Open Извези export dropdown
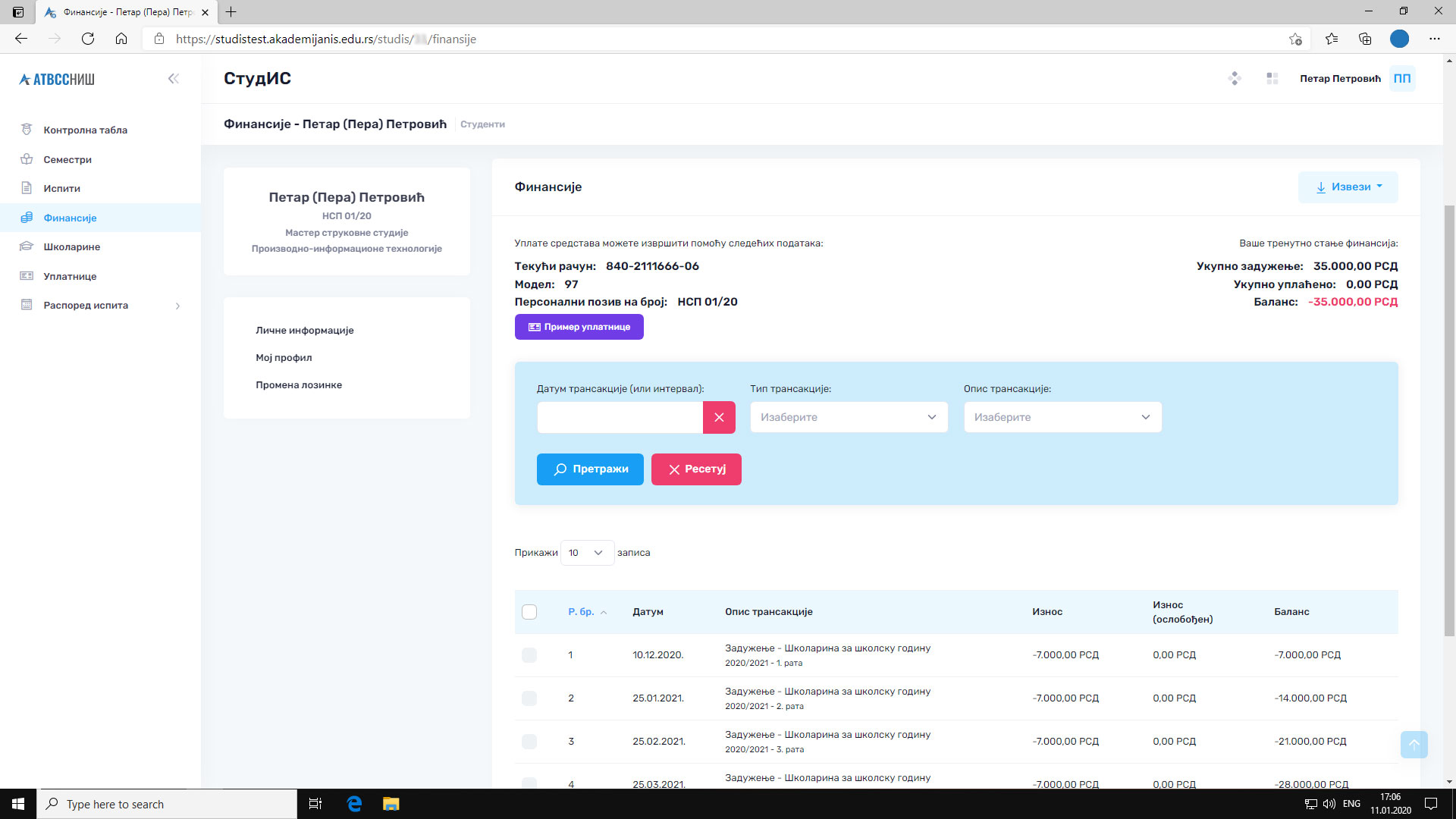Viewport: 1456px width, 819px height. point(1348,187)
